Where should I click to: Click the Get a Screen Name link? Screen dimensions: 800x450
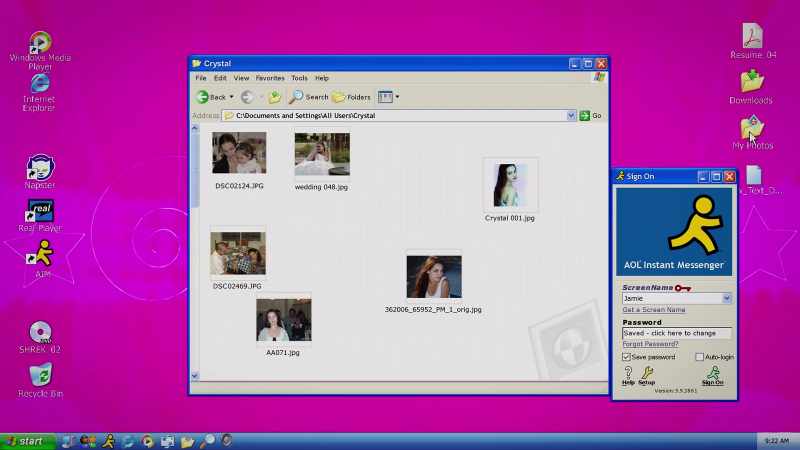pyautogui.click(x=654, y=310)
